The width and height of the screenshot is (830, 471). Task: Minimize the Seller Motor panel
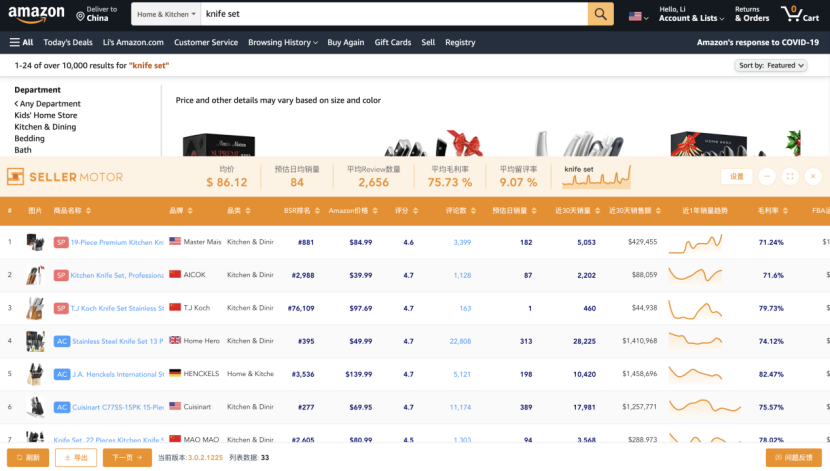(767, 176)
